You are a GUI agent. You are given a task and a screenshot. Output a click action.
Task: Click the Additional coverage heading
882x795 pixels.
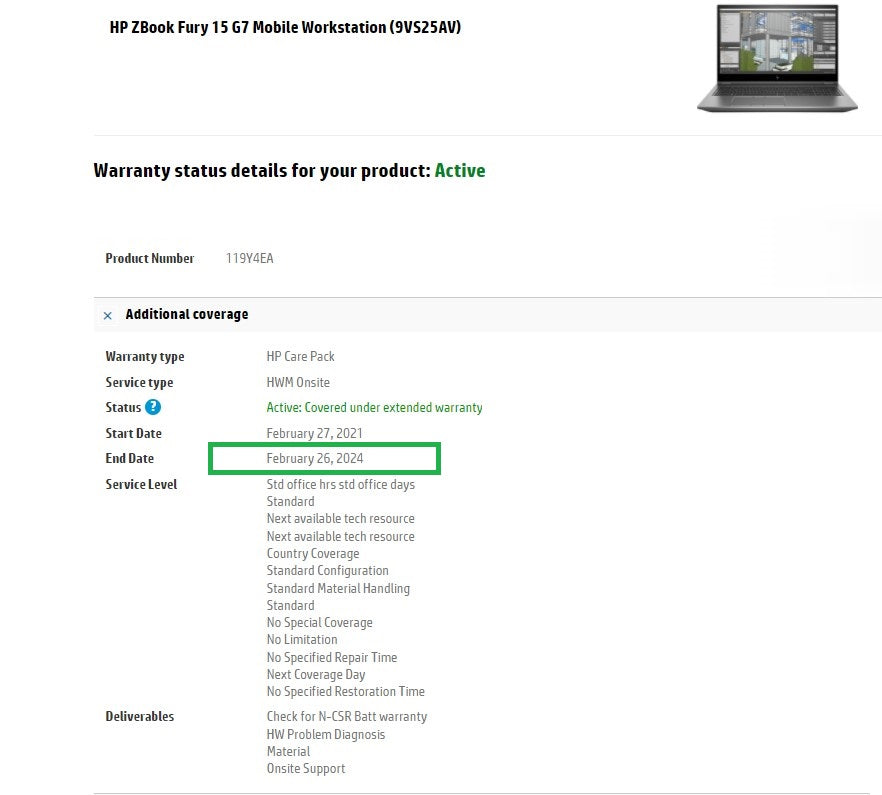pos(187,314)
